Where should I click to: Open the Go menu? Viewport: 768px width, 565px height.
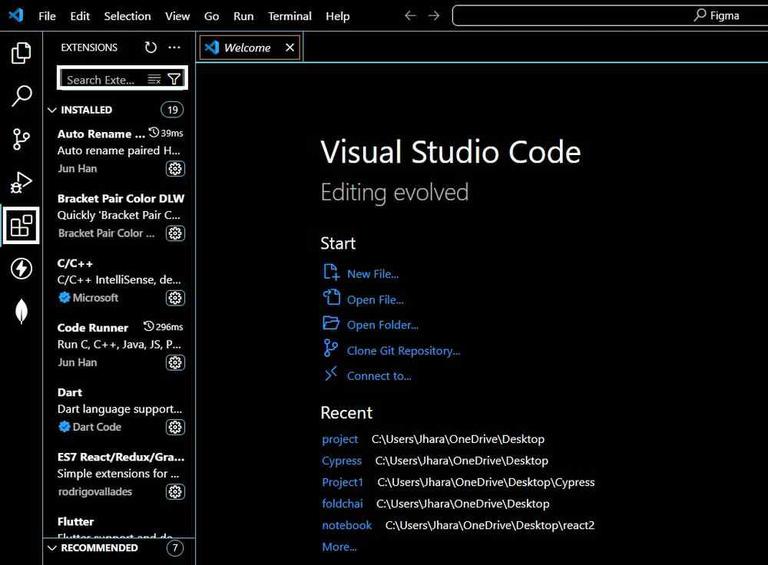(x=212, y=16)
